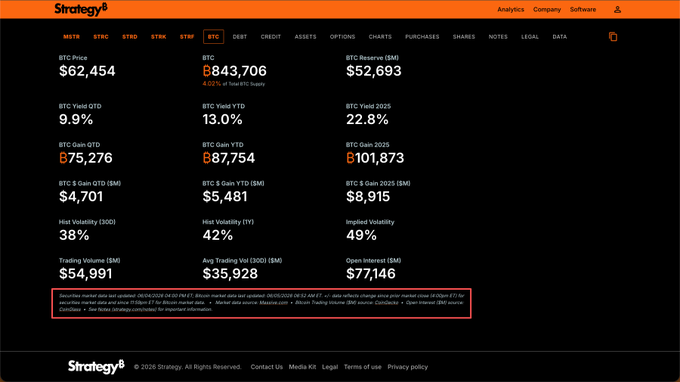
Task: Open the Company menu
Action: (547, 10)
